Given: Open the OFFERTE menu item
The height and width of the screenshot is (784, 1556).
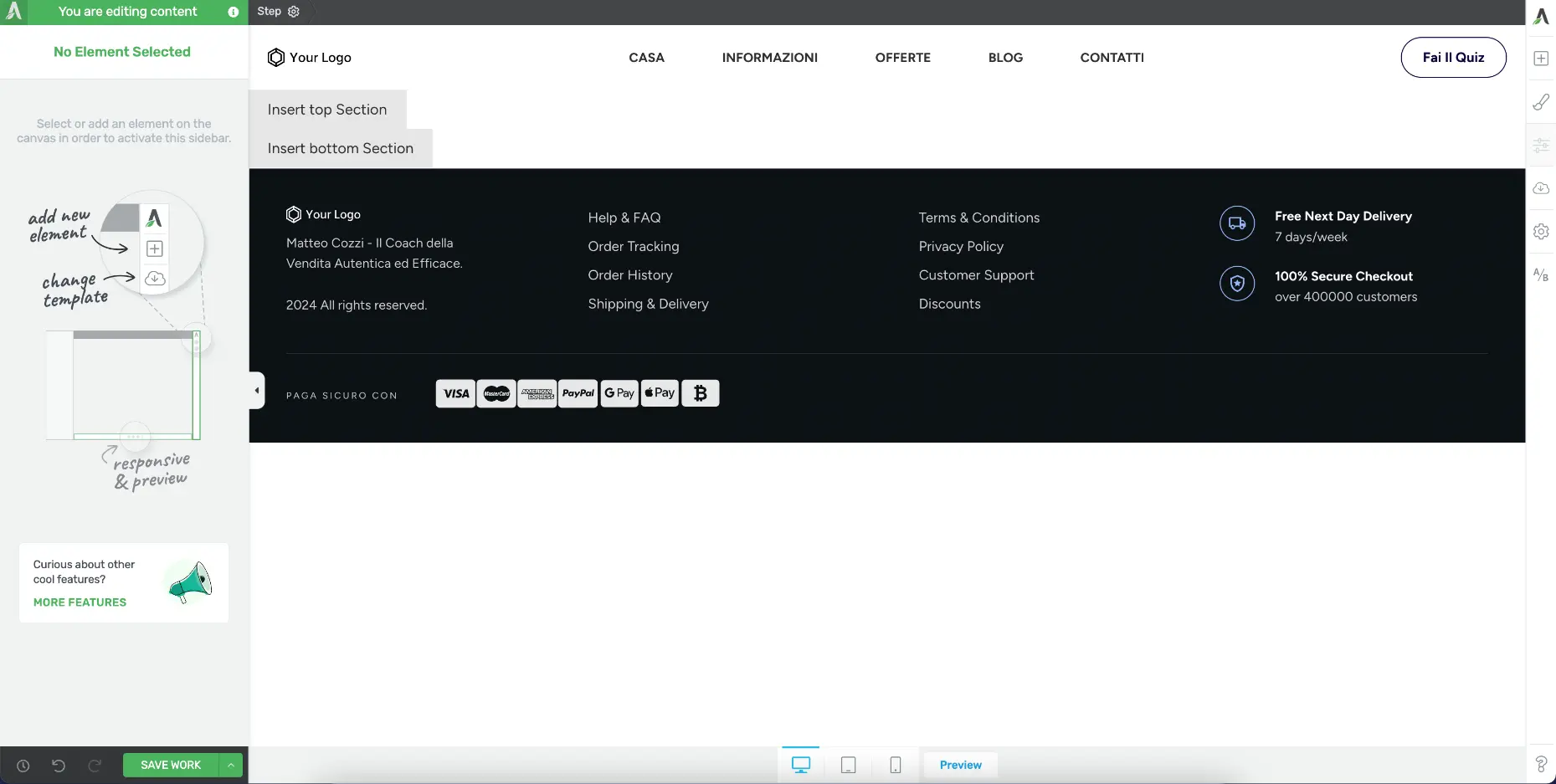Looking at the screenshot, I should tap(903, 58).
